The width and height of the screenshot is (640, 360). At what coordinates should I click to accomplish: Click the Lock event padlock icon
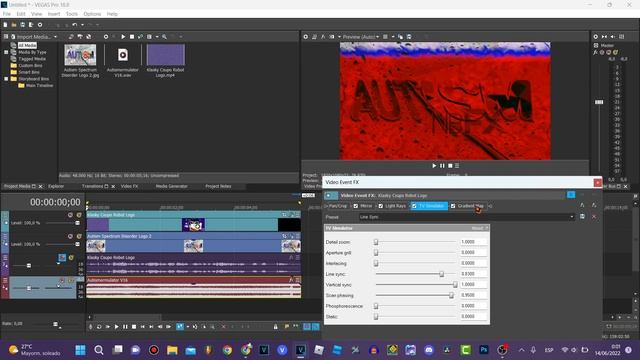(x=276, y=327)
